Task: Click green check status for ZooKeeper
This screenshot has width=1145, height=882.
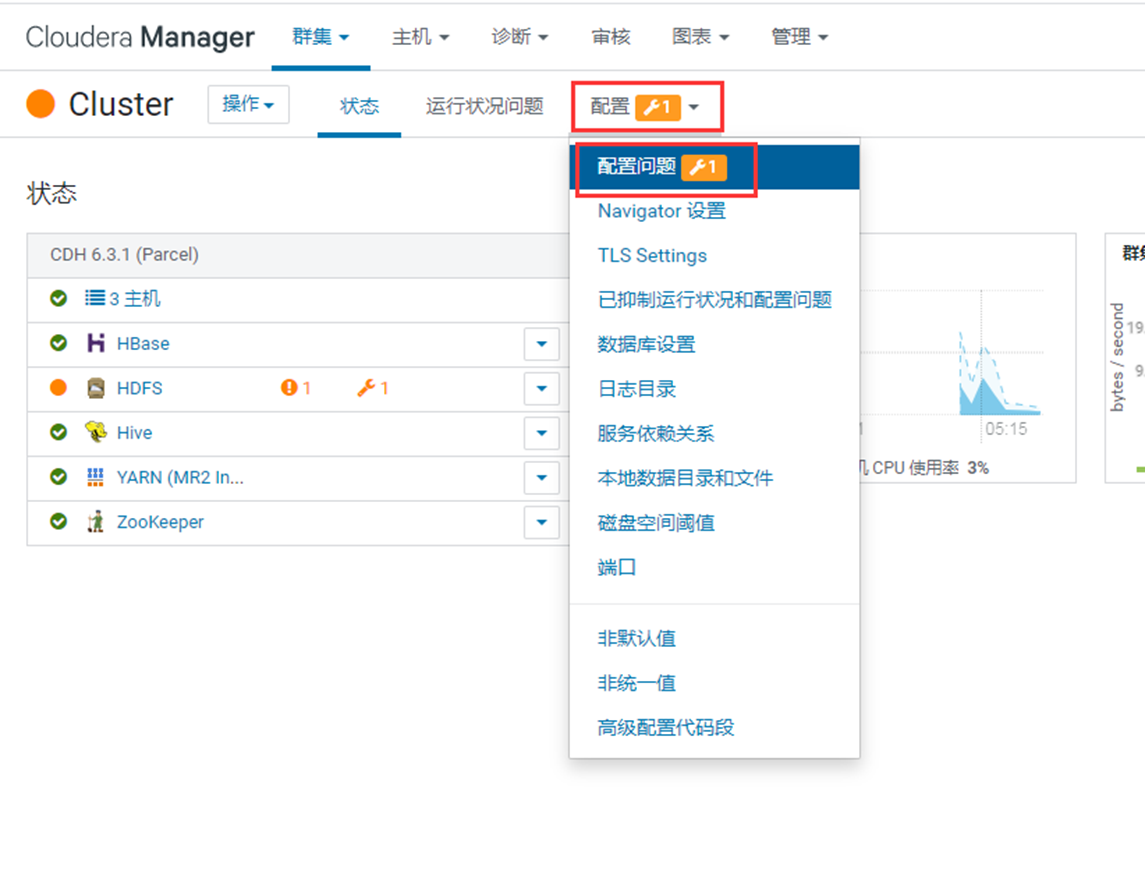Action: 58,521
